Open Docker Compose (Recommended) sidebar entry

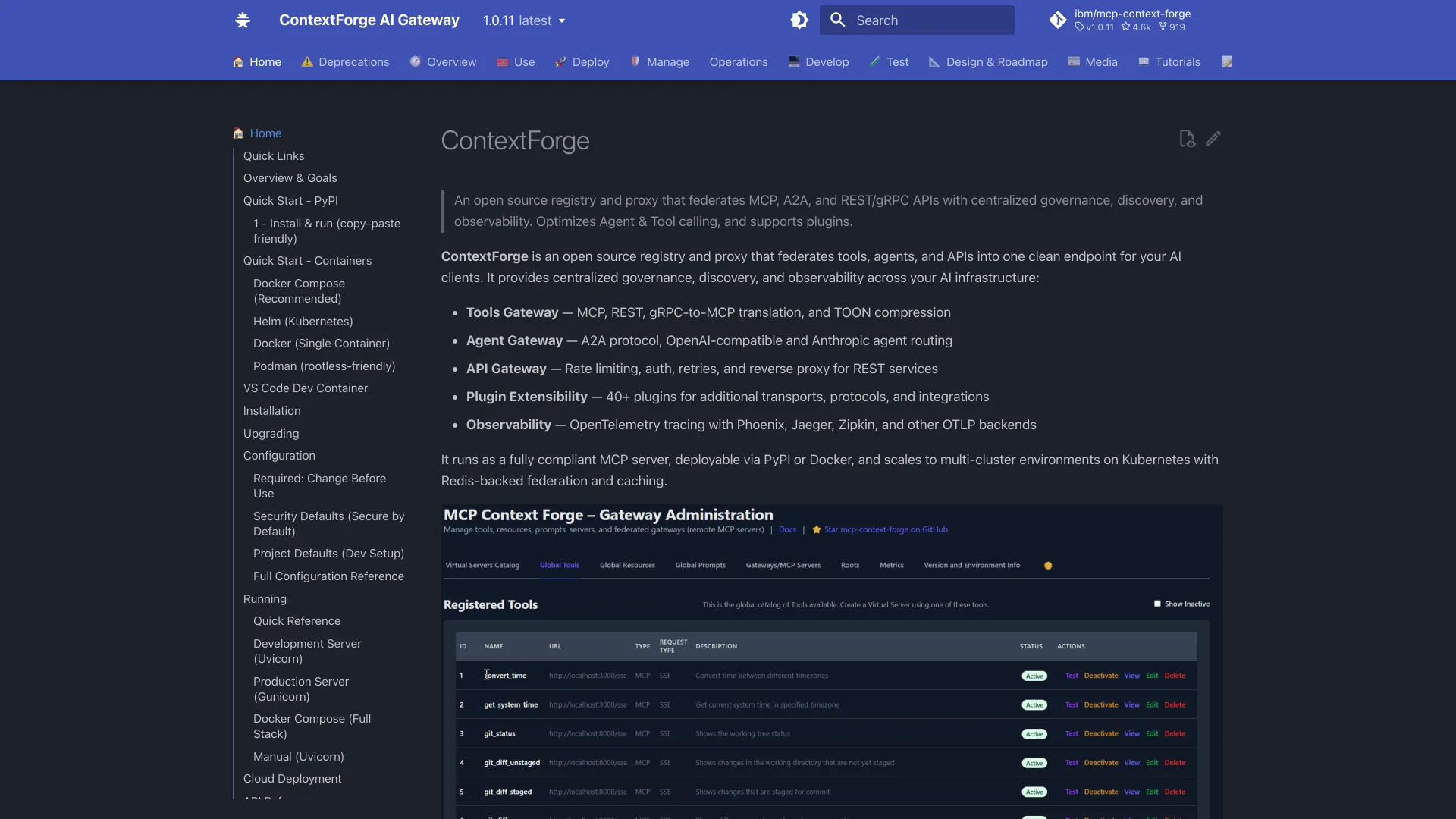[x=300, y=291]
